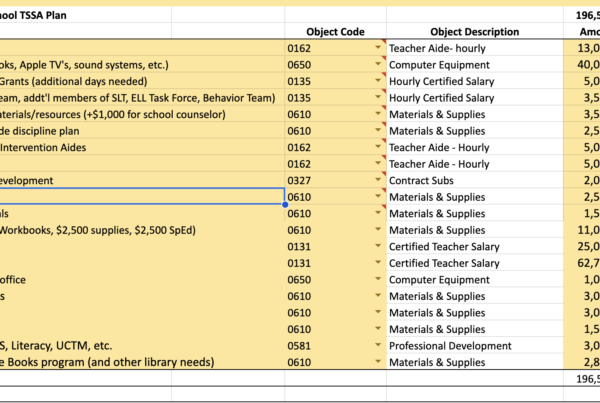Open dropdown for 0650 office Computer Equipment row
This screenshot has width=600, height=403.
click(378, 279)
